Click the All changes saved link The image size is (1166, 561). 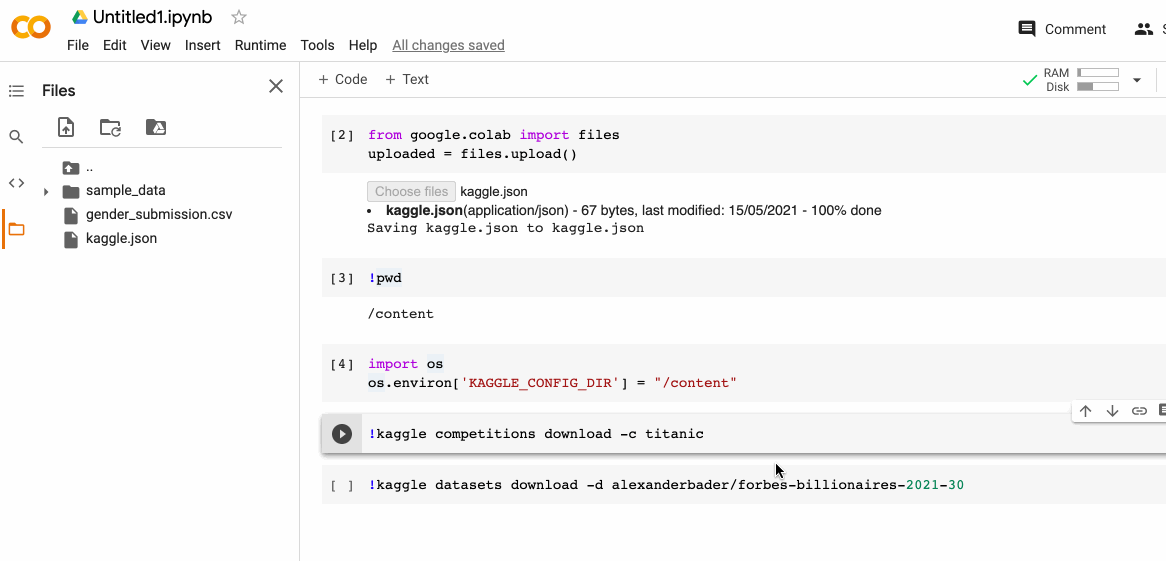click(x=448, y=45)
